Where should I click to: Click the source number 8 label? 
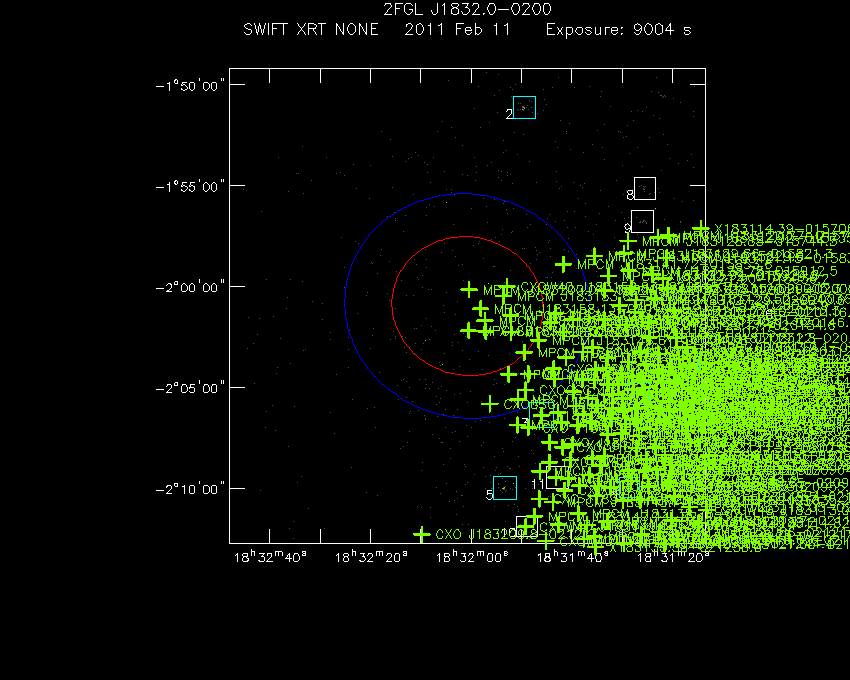[630, 195]
